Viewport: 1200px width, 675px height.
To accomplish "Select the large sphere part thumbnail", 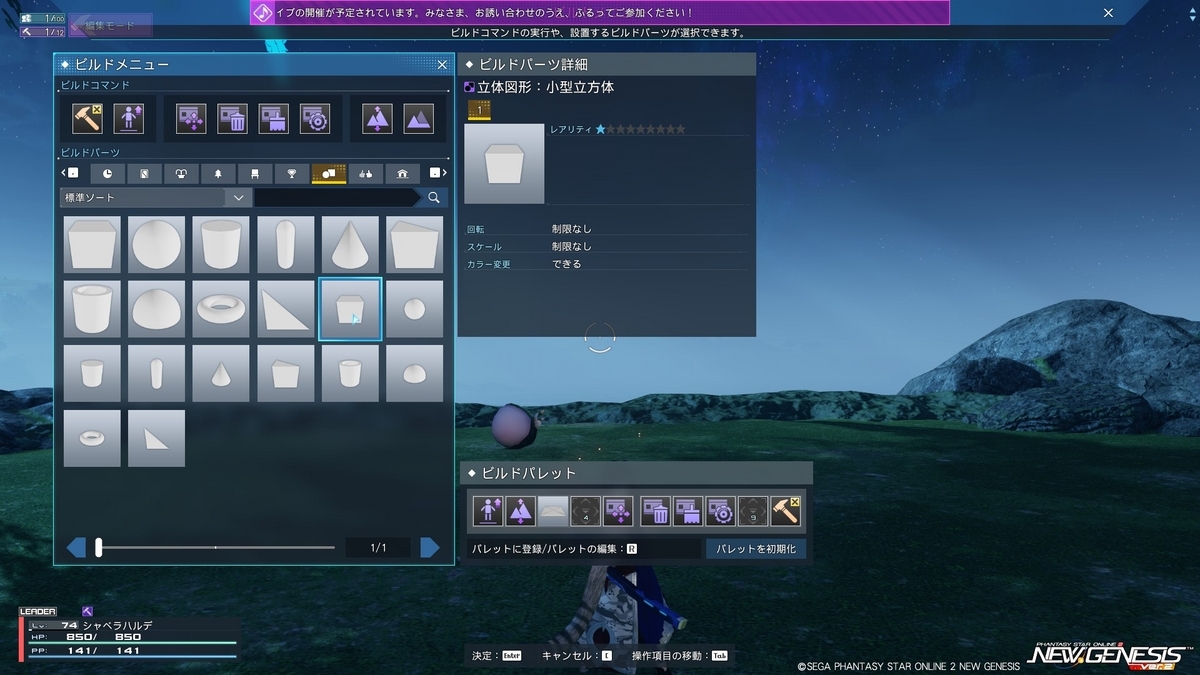I will pos(157,244).
